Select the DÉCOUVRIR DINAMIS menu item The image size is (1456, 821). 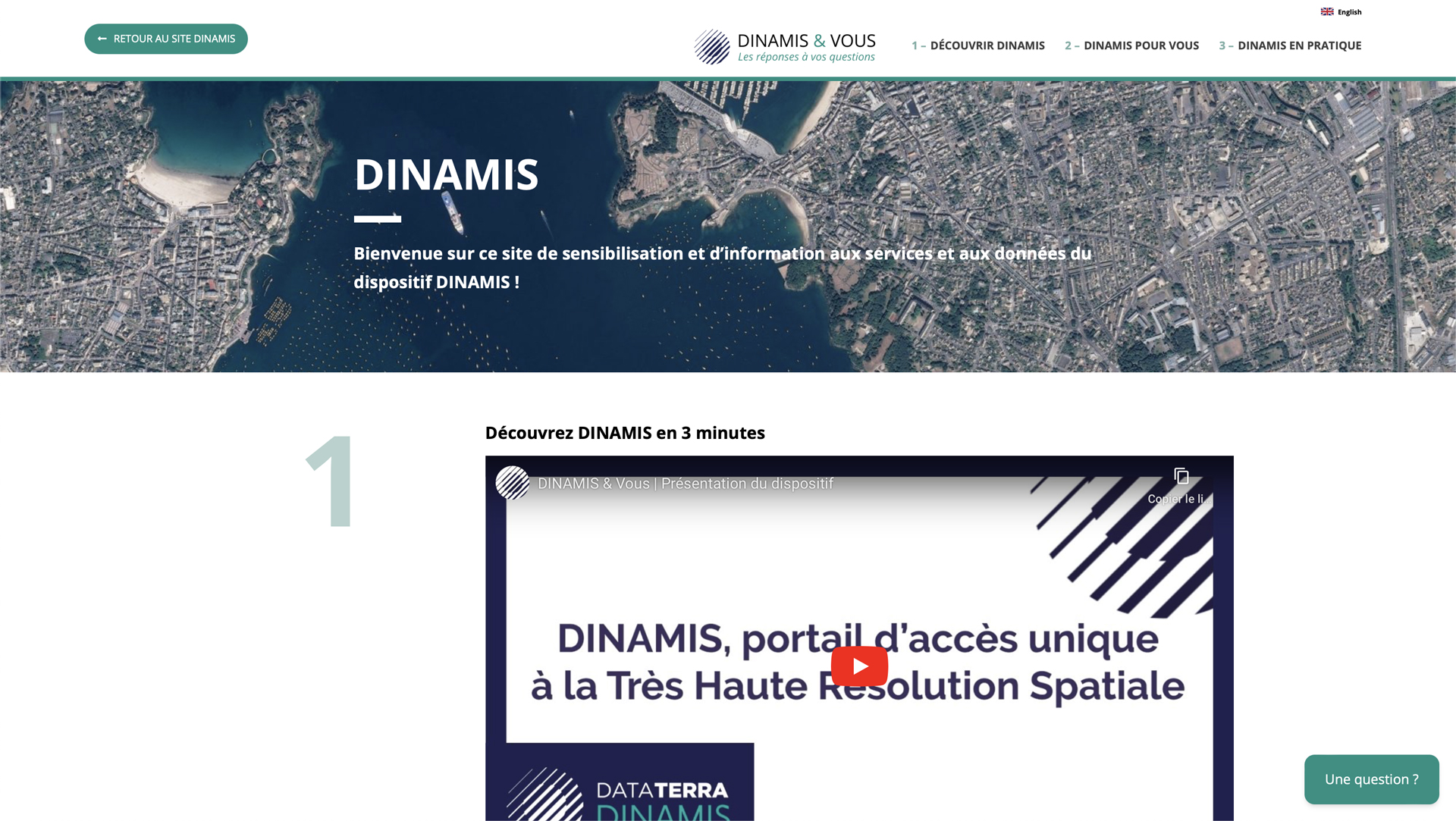click(x=977, y=45)
